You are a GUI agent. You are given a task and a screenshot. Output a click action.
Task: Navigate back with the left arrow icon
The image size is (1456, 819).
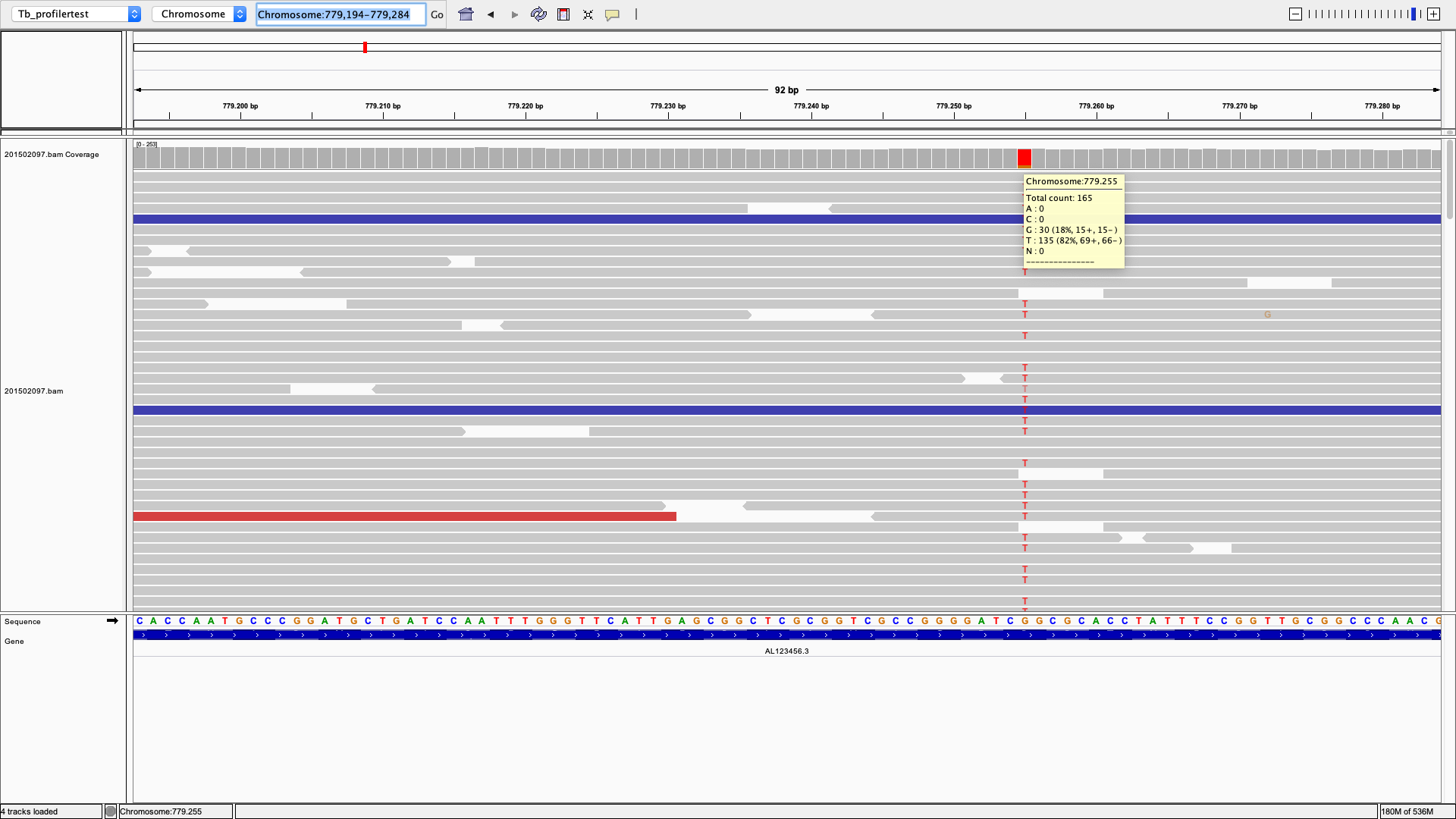tap(490, 14)
